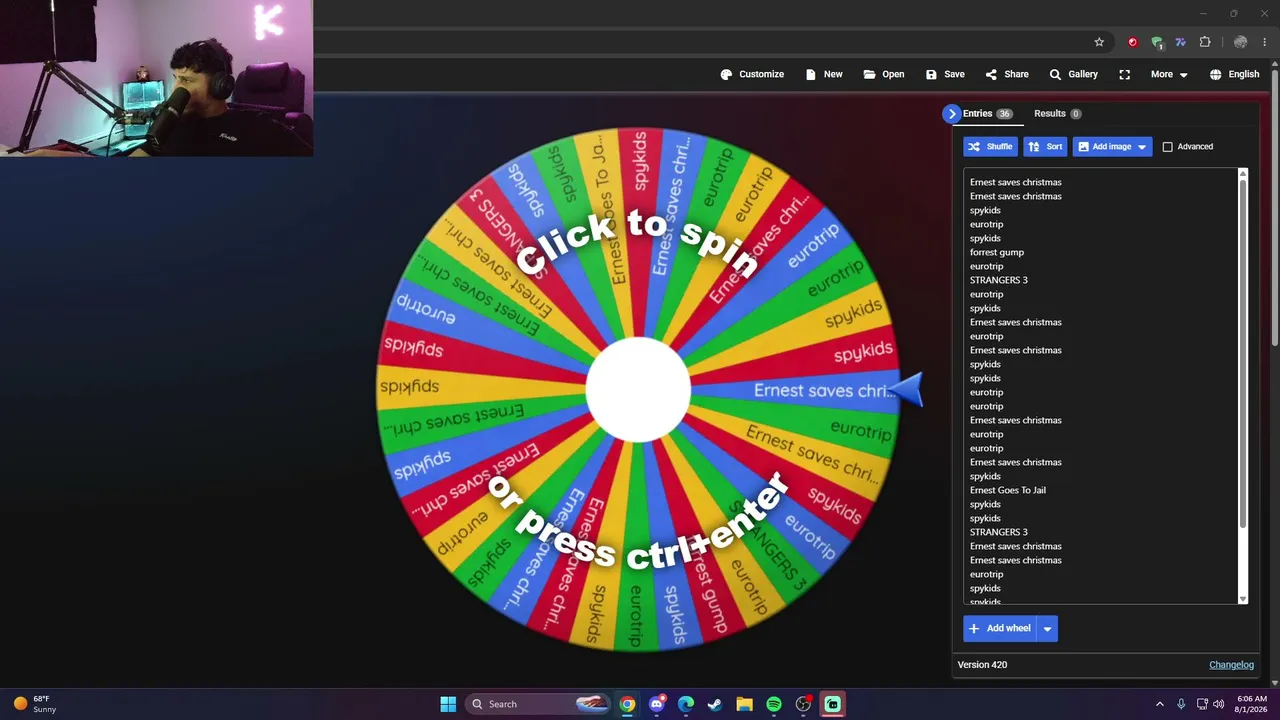Click the Add wheel button

(x=1000, y=628)
